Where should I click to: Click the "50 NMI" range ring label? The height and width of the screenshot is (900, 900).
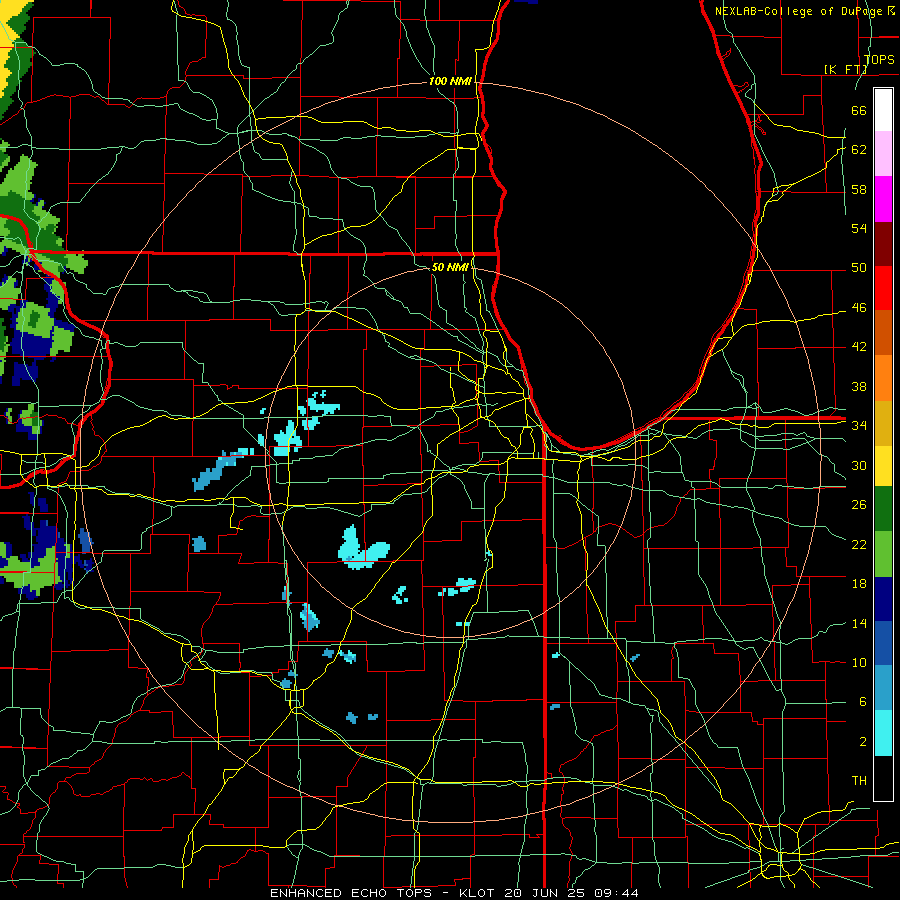click(x=450, y=267)
